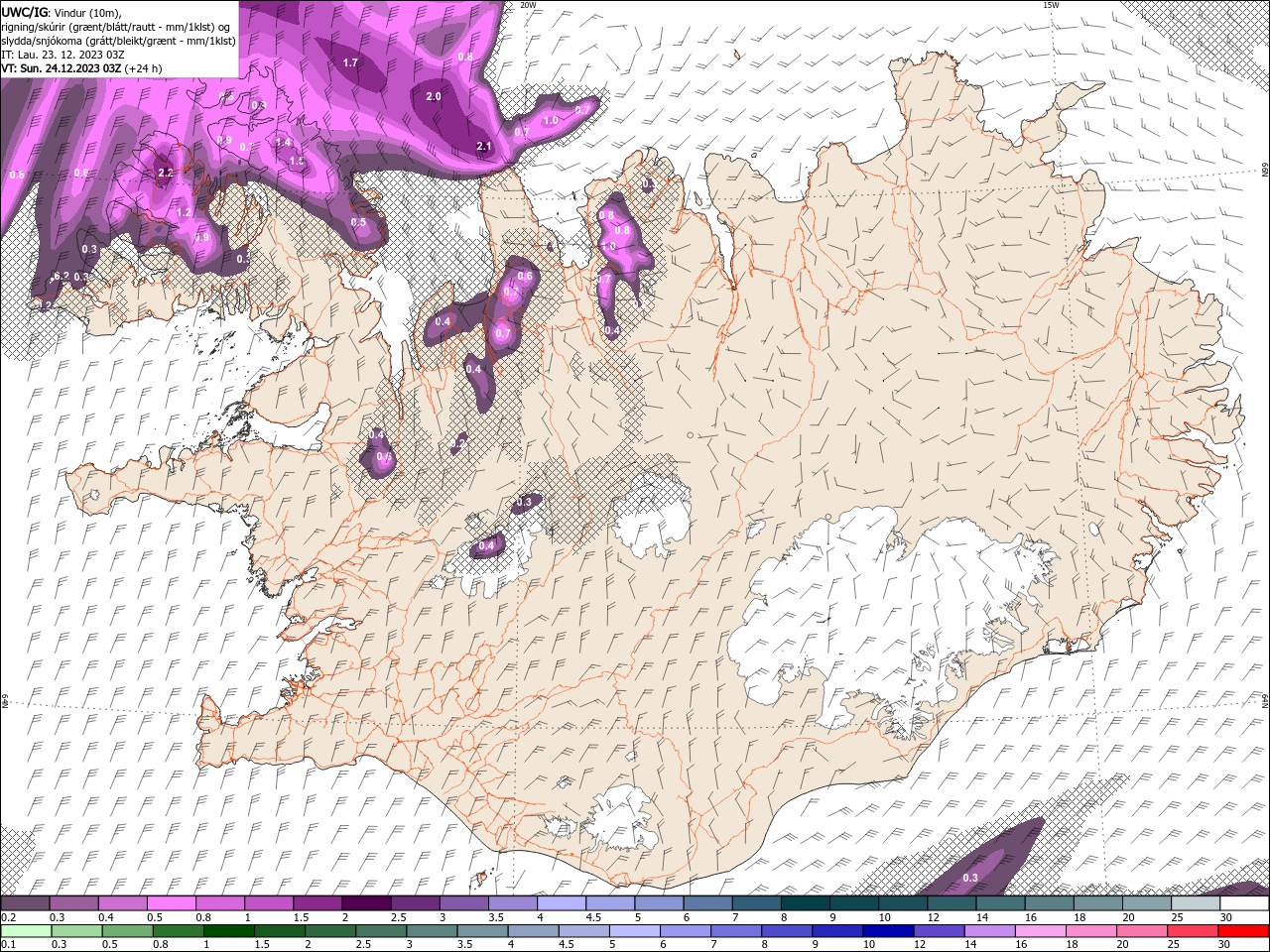This screenshot has height=952, width=1270.
Task: Click the darkest purple swatch labeled 2, top row
Action: click(x=365, y=903)
